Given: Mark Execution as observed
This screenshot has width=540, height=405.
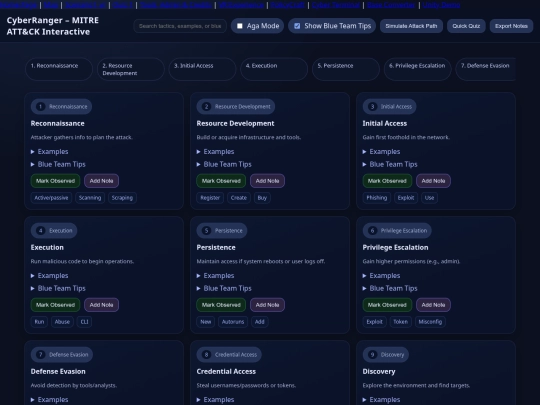Looking at the screenshot, I should pyautogui.click(x=55, y=305).
